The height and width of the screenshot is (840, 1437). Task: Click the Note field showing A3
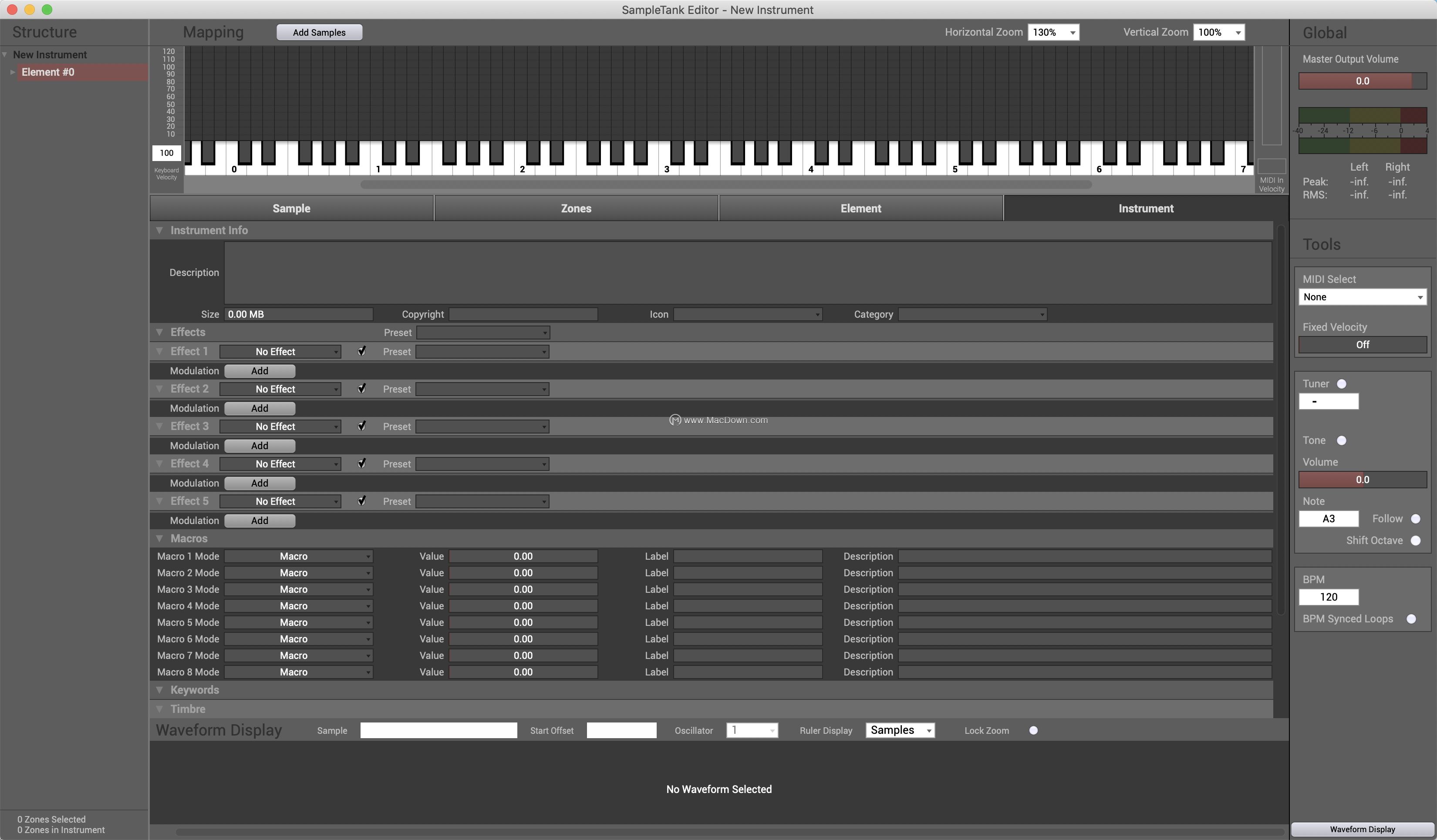pyautogui.click(x=1328, y=519)
